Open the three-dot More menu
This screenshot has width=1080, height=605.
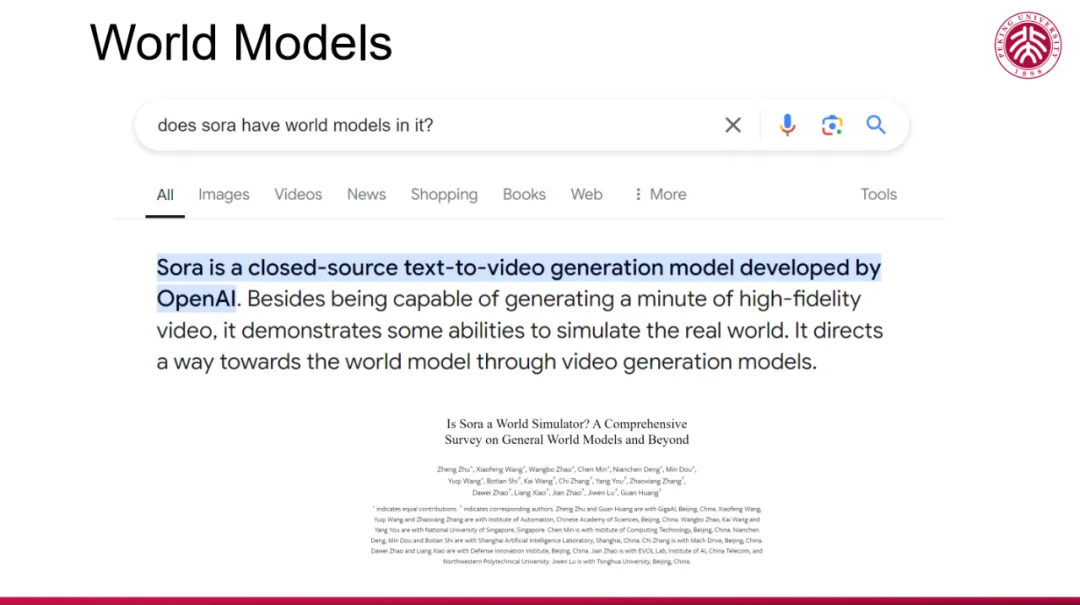tap(660, 194)
